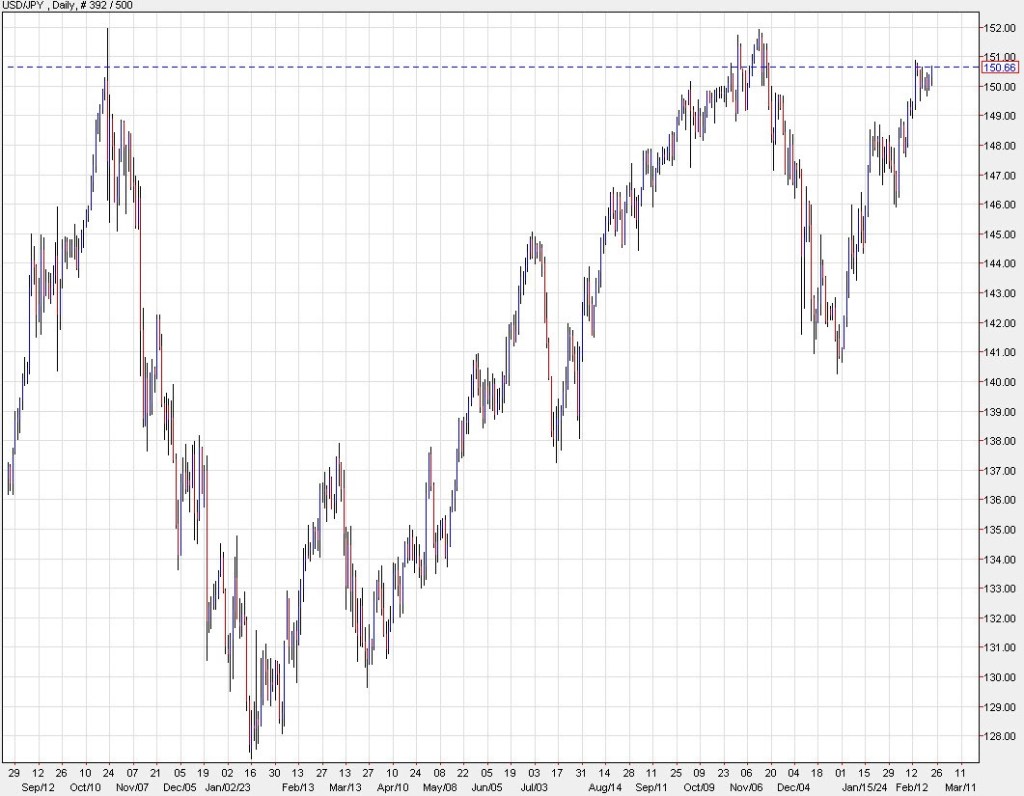
Task: Click the 152.00 price axis label
Action: click(1000, 27)
